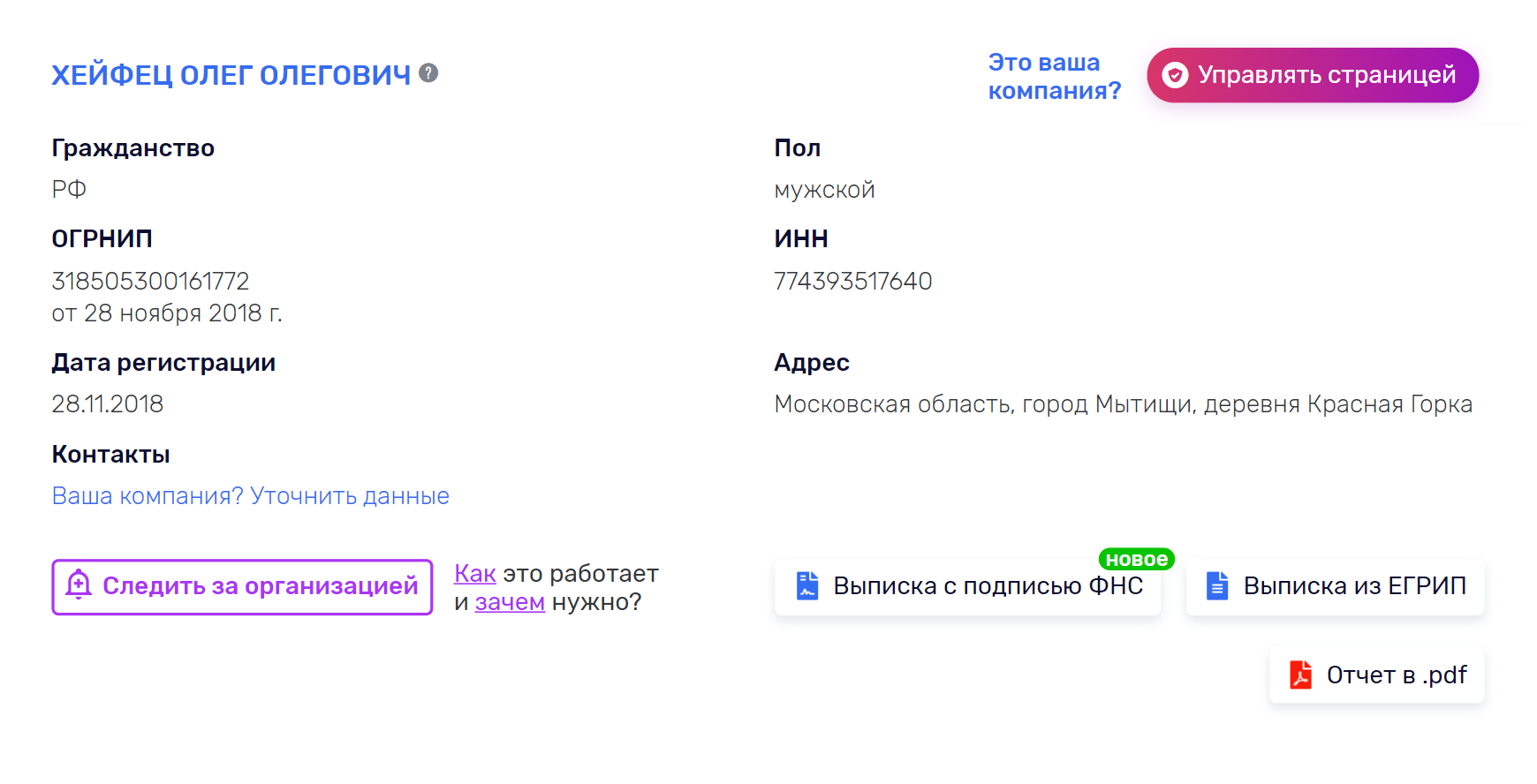Viewport: 1537px width, 784px height.
Task: Download Отчет в .pdf report
Action: click(1376, 675)
